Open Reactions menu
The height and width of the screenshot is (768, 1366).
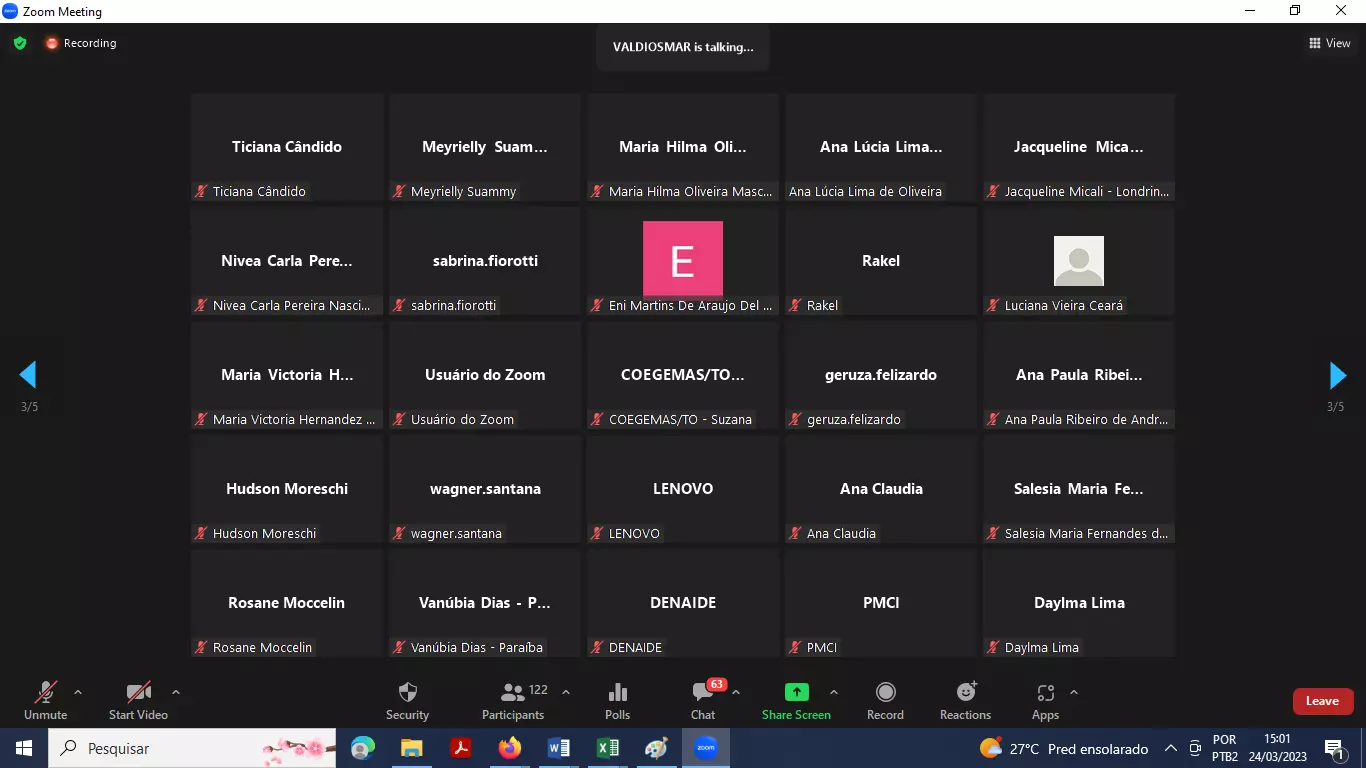point(965,700)
